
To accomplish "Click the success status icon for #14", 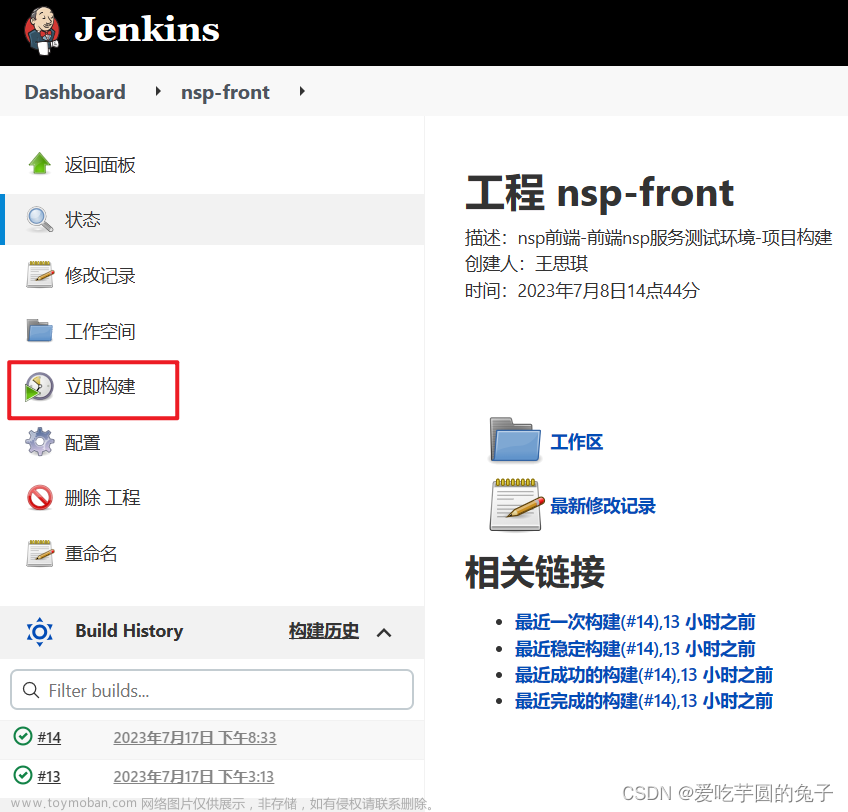I will pyautogui.click(x=23, y=736).
